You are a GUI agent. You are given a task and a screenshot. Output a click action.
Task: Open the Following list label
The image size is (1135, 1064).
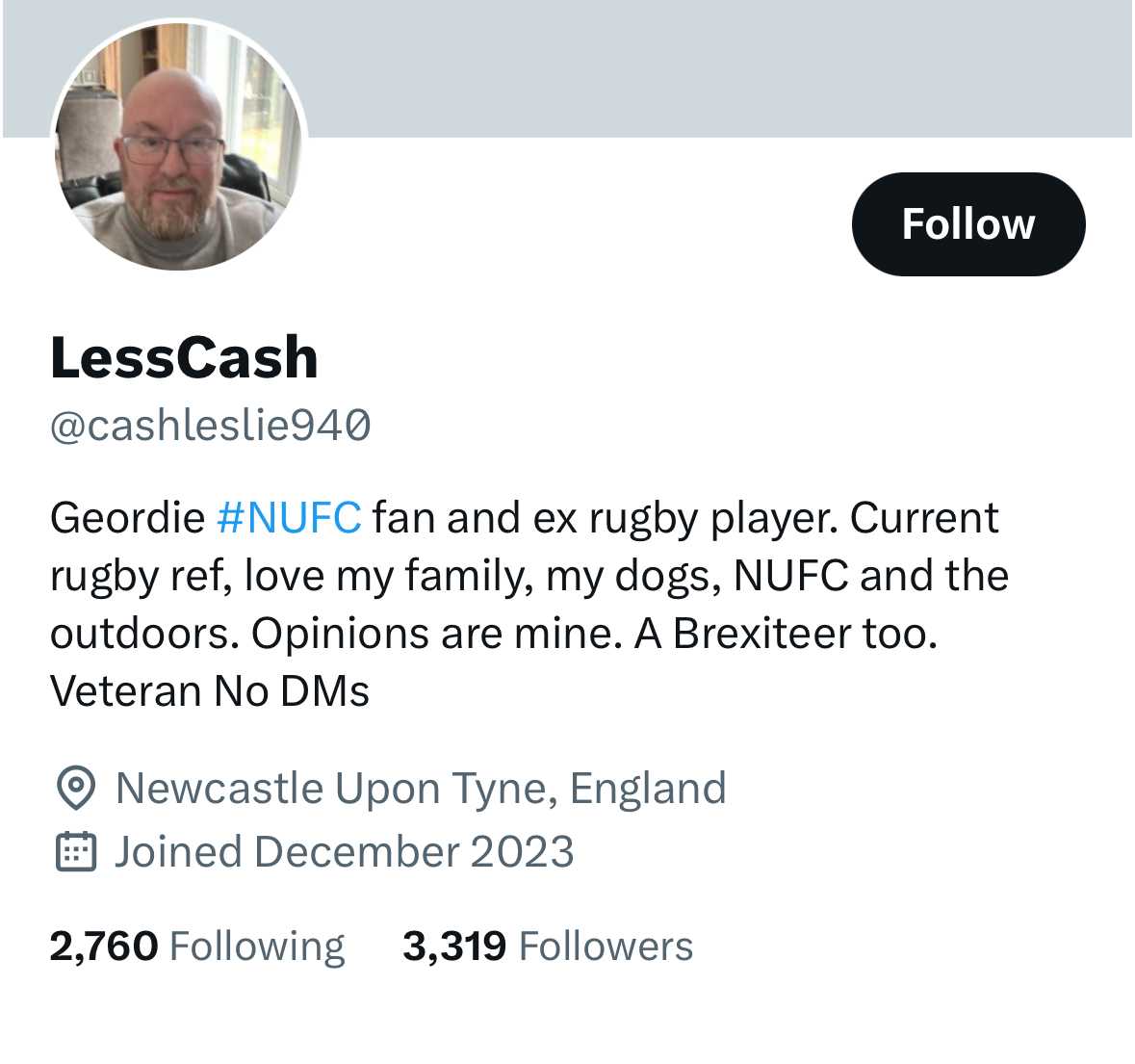256,947
